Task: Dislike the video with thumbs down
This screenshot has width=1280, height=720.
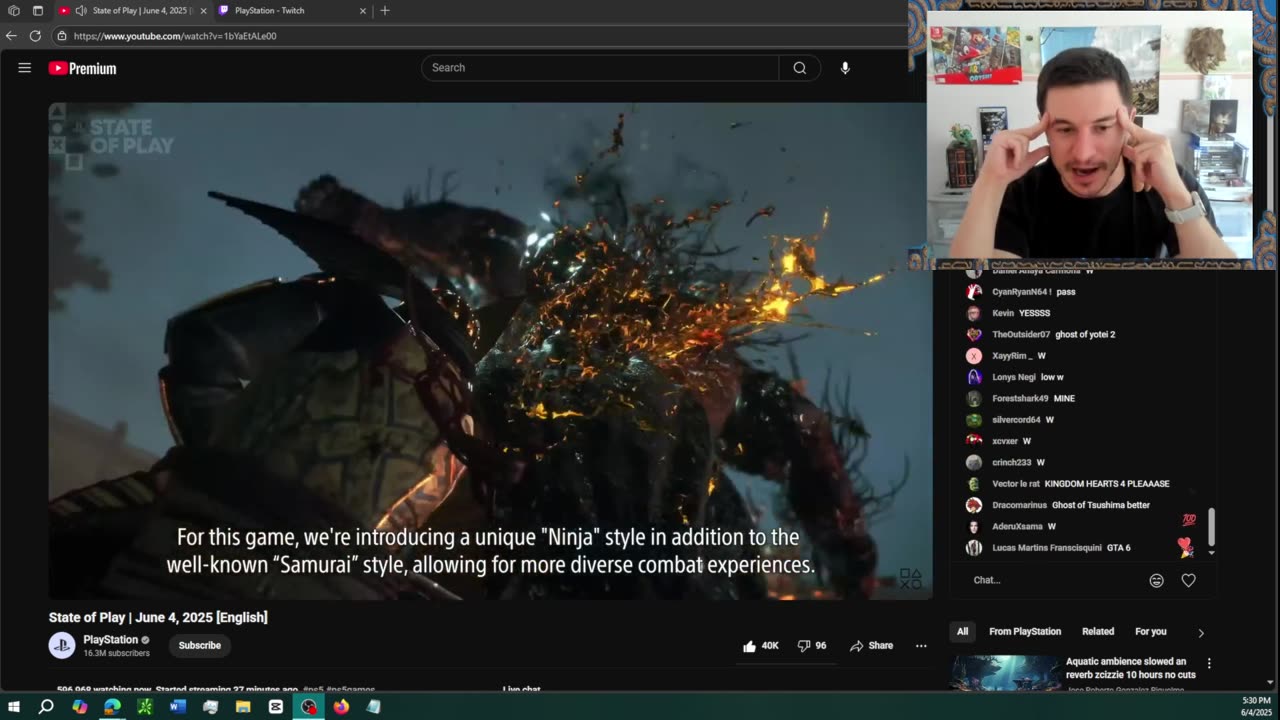Action: point(812,646)
